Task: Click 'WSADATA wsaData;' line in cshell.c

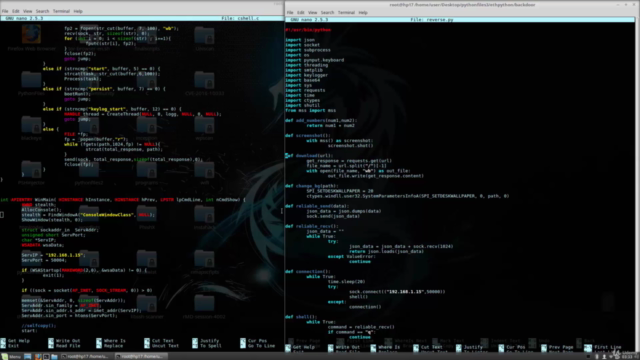Action: click(x=42, y=245)
